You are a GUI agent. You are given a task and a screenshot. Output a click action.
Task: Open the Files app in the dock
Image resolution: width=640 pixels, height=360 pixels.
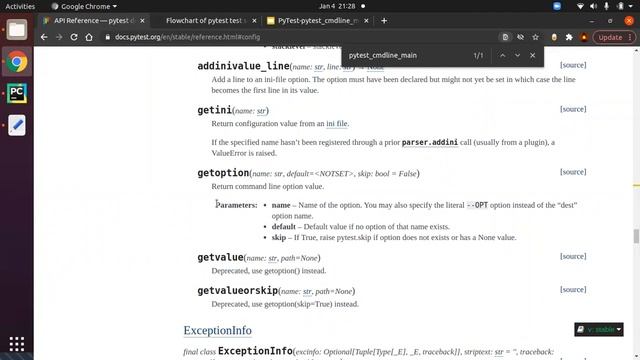(x=17, y=30)
